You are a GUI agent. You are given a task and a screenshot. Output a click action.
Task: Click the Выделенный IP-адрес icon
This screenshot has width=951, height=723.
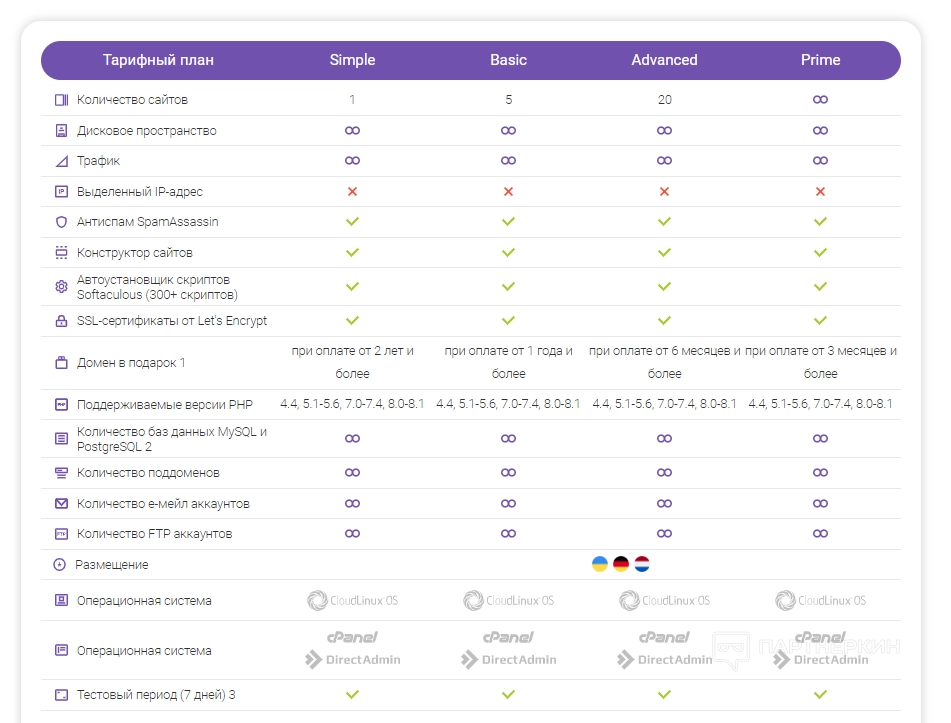click(61, 191)
